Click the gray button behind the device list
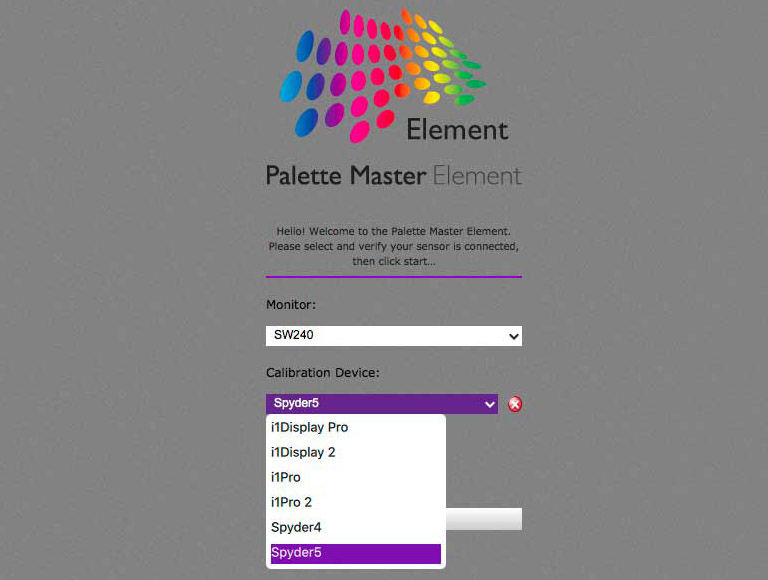The image size is (768, 580). pyautogui.click(x=484, y=519)
